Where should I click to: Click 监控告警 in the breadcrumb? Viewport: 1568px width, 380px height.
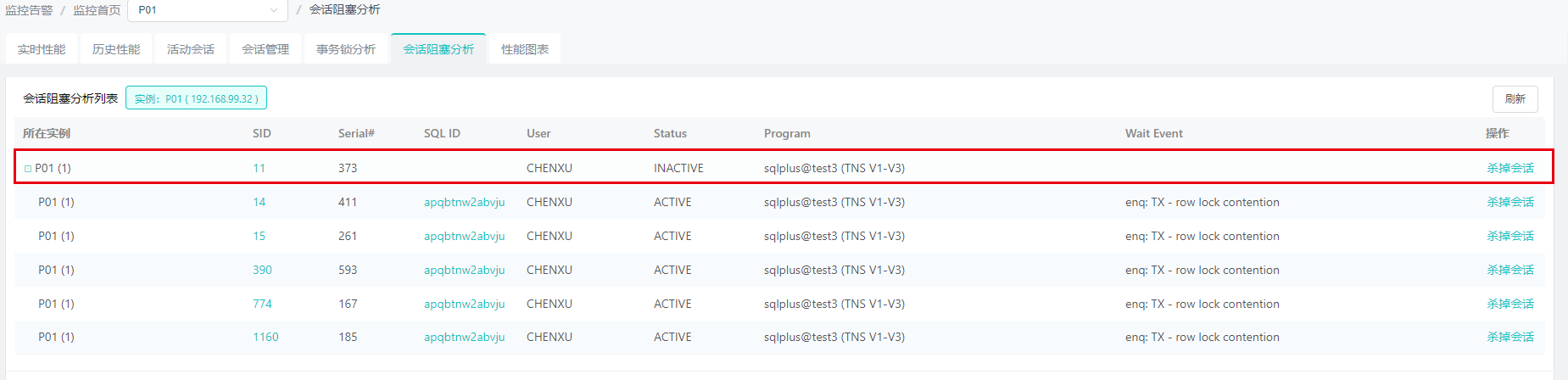[x=29, y=10]
